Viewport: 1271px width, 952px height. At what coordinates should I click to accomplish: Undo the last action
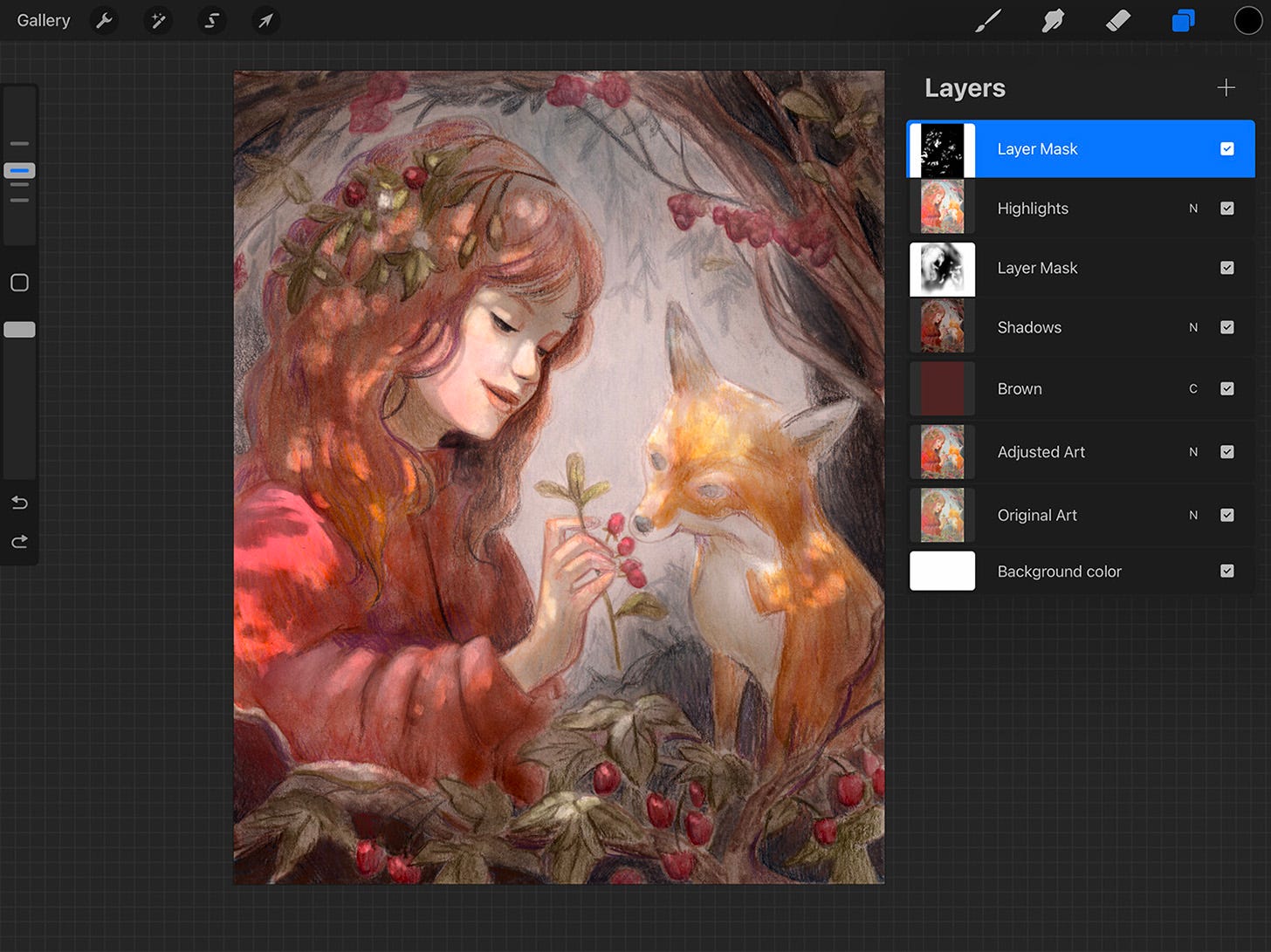click(x=18, y=503)
